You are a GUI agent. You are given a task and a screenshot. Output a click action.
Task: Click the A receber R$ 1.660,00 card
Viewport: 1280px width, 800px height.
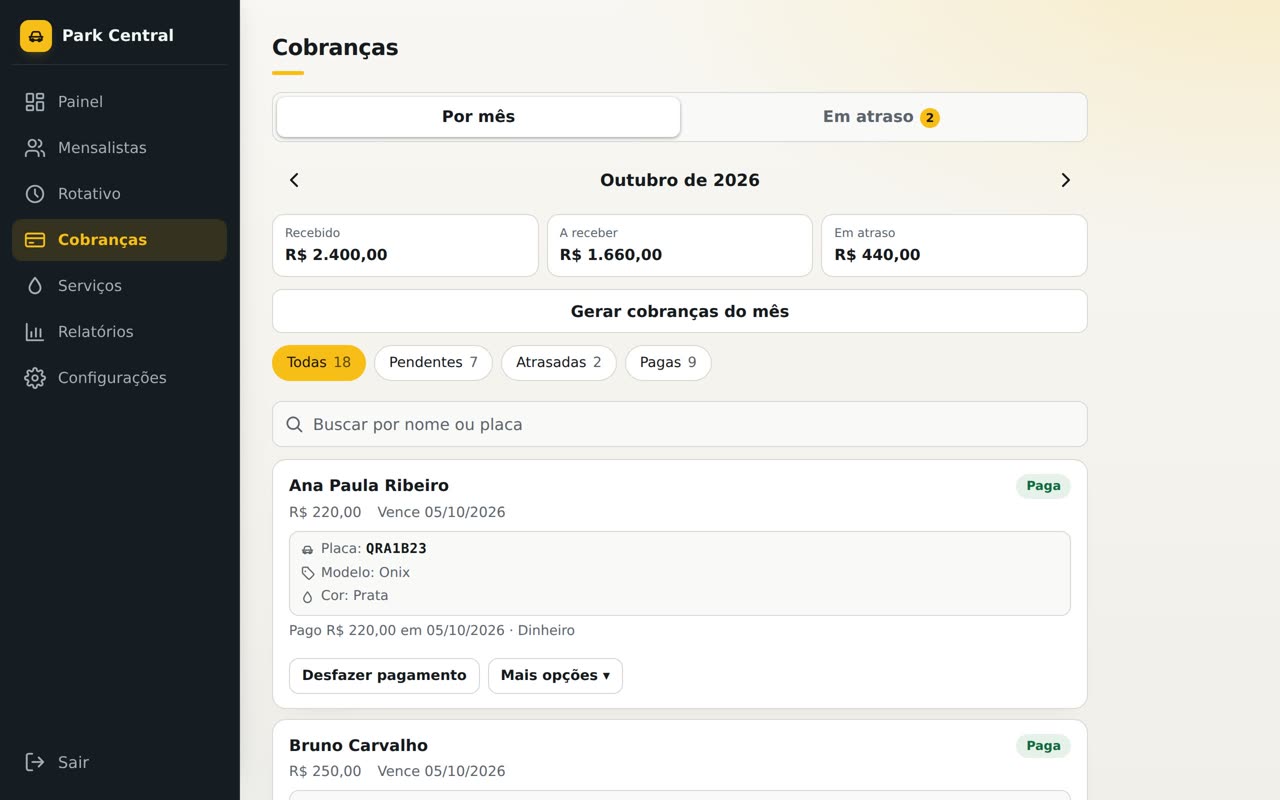(680, 245)
